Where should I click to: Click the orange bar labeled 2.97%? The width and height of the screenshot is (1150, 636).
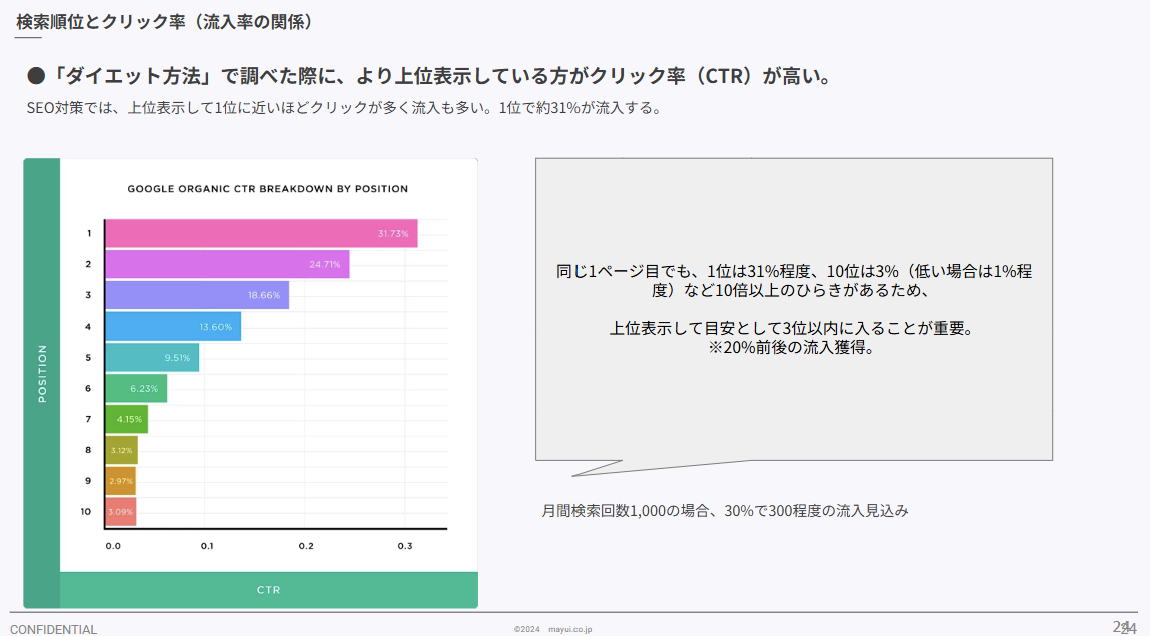click(x=120, y=481)
